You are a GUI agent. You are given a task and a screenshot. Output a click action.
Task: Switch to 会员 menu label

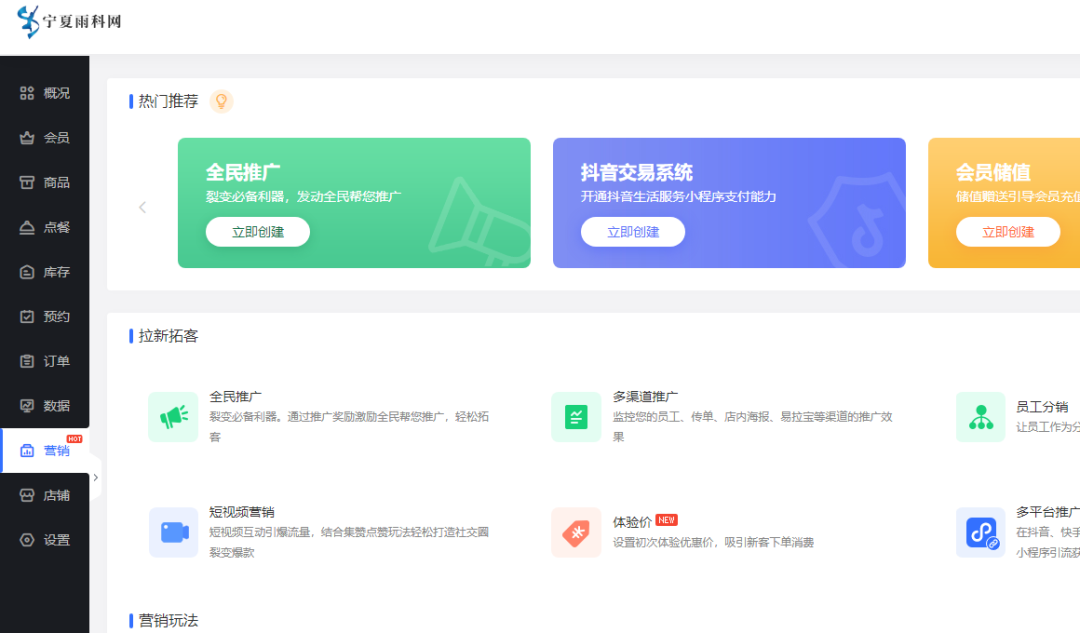tap(56, 138)
